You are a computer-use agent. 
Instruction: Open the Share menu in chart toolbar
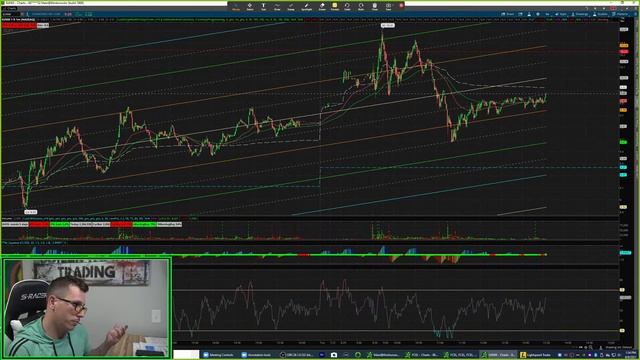(508, 14)
